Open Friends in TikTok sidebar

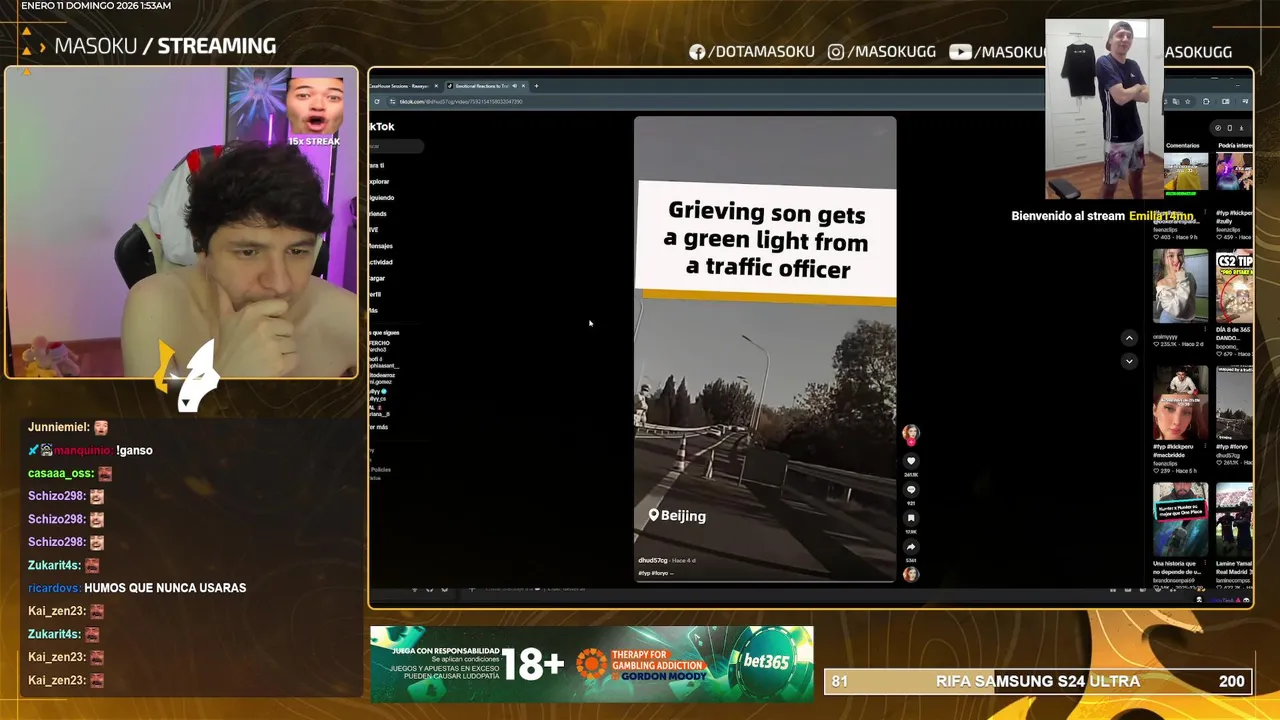[x=378, y=214]
